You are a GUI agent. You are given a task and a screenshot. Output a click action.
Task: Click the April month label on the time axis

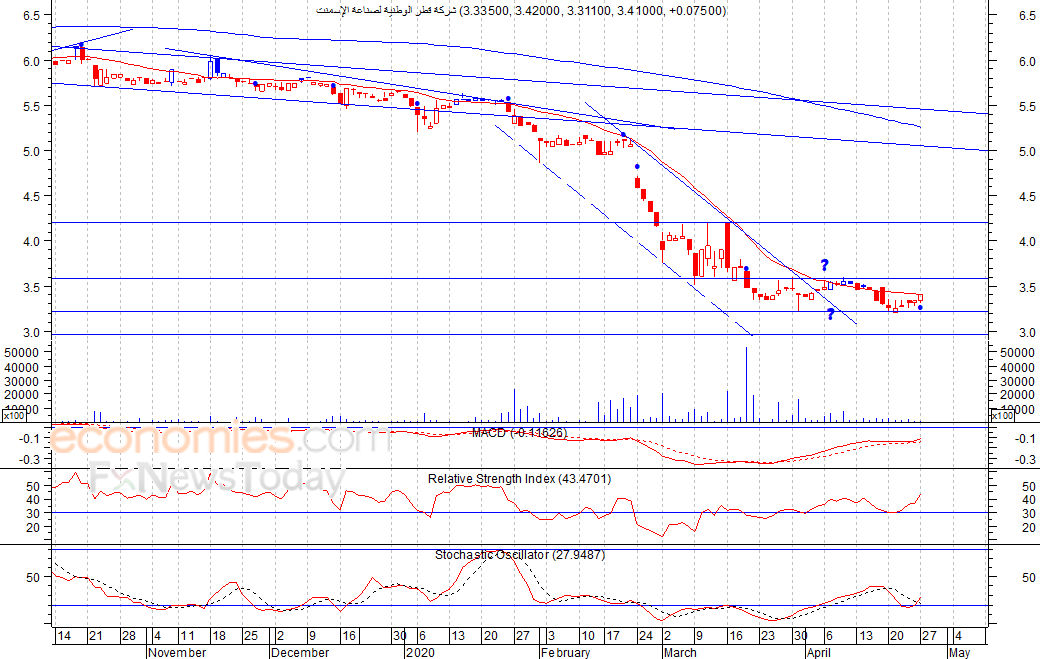[818, 652]
